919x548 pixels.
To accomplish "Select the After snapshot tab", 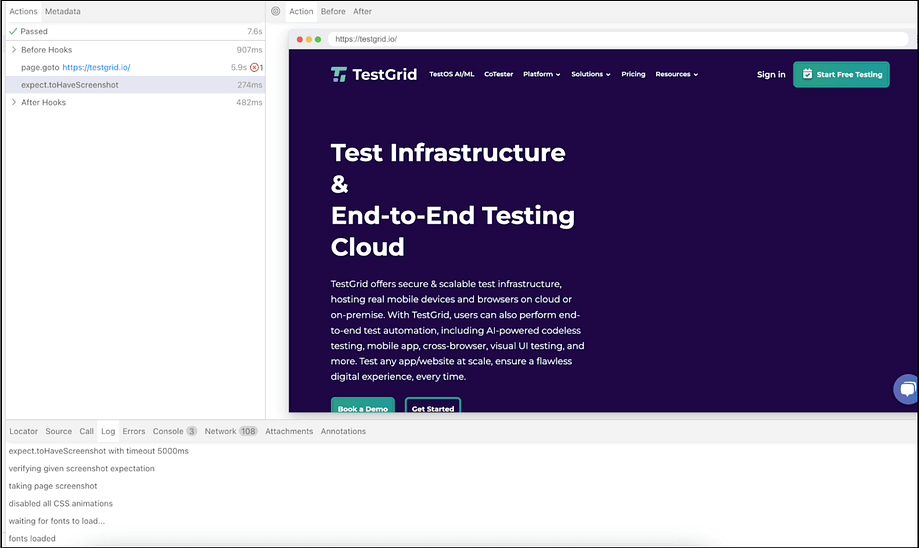I will click(362, 11).
